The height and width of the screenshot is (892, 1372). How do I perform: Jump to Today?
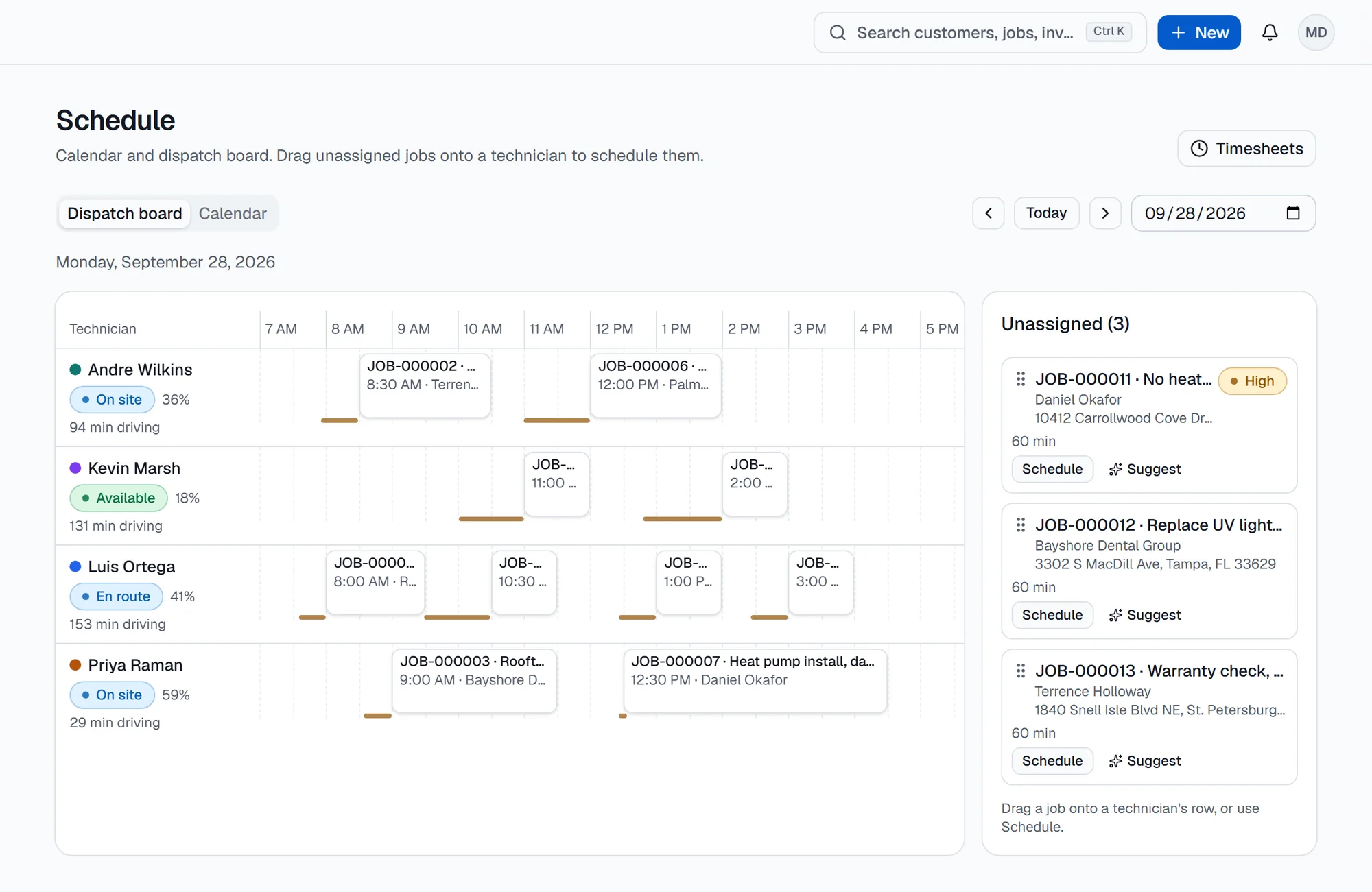tap(1046, 213)
